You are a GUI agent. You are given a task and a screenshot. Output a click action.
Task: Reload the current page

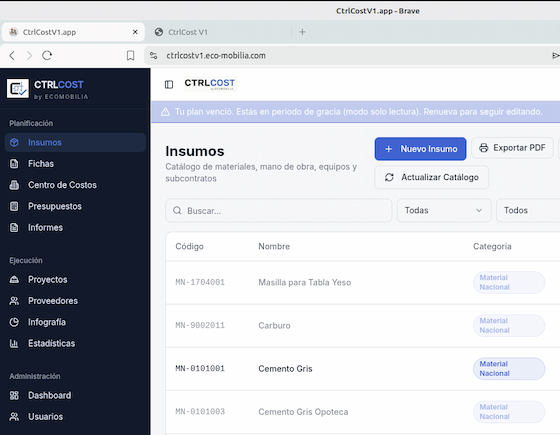[47, 55]
